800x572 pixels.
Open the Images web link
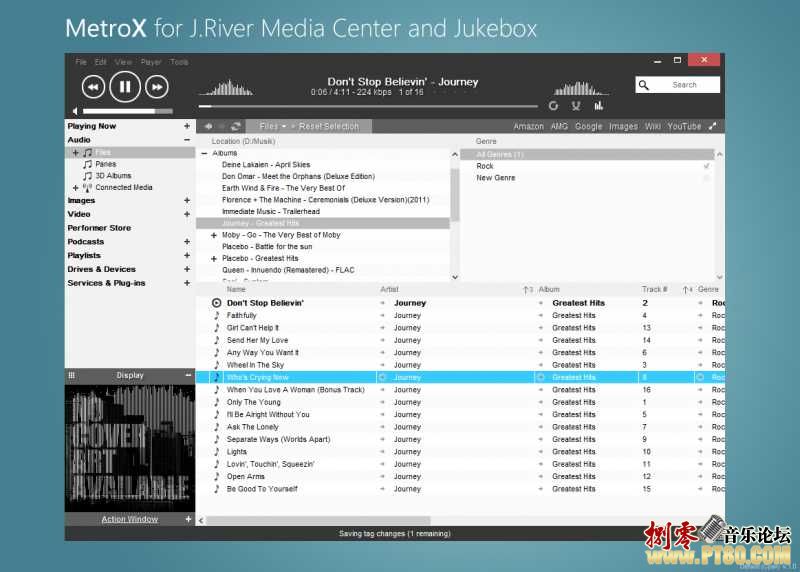pos(623,126)
